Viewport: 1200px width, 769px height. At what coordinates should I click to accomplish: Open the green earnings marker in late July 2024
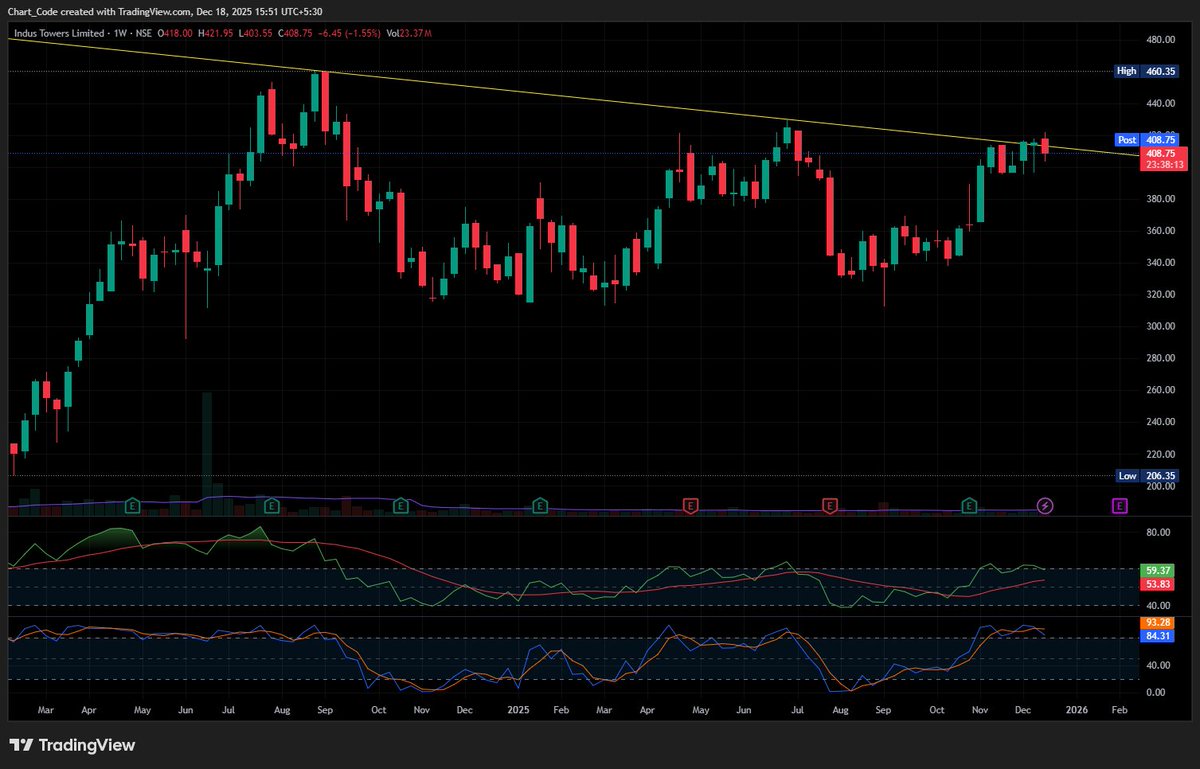coord(271,506)
